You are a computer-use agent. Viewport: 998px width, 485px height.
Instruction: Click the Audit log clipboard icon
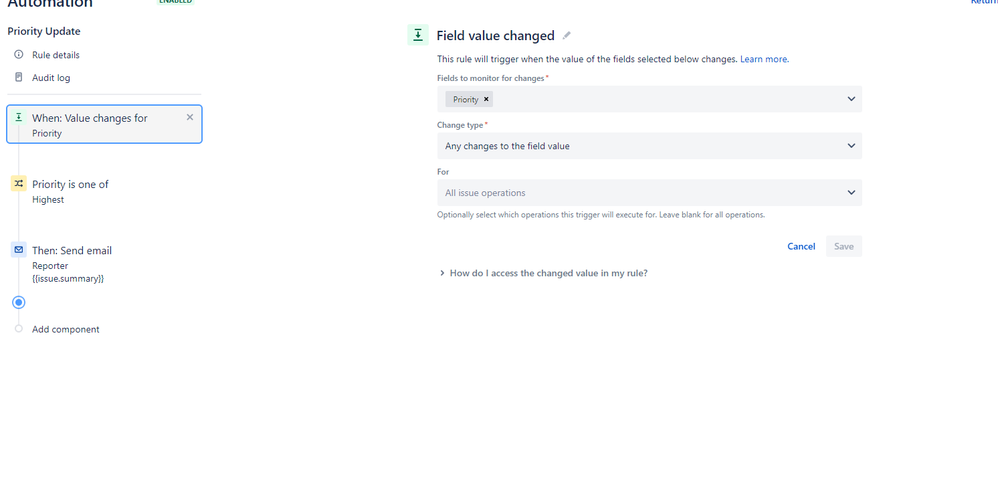pyautogui.click(x=18, y=78)
